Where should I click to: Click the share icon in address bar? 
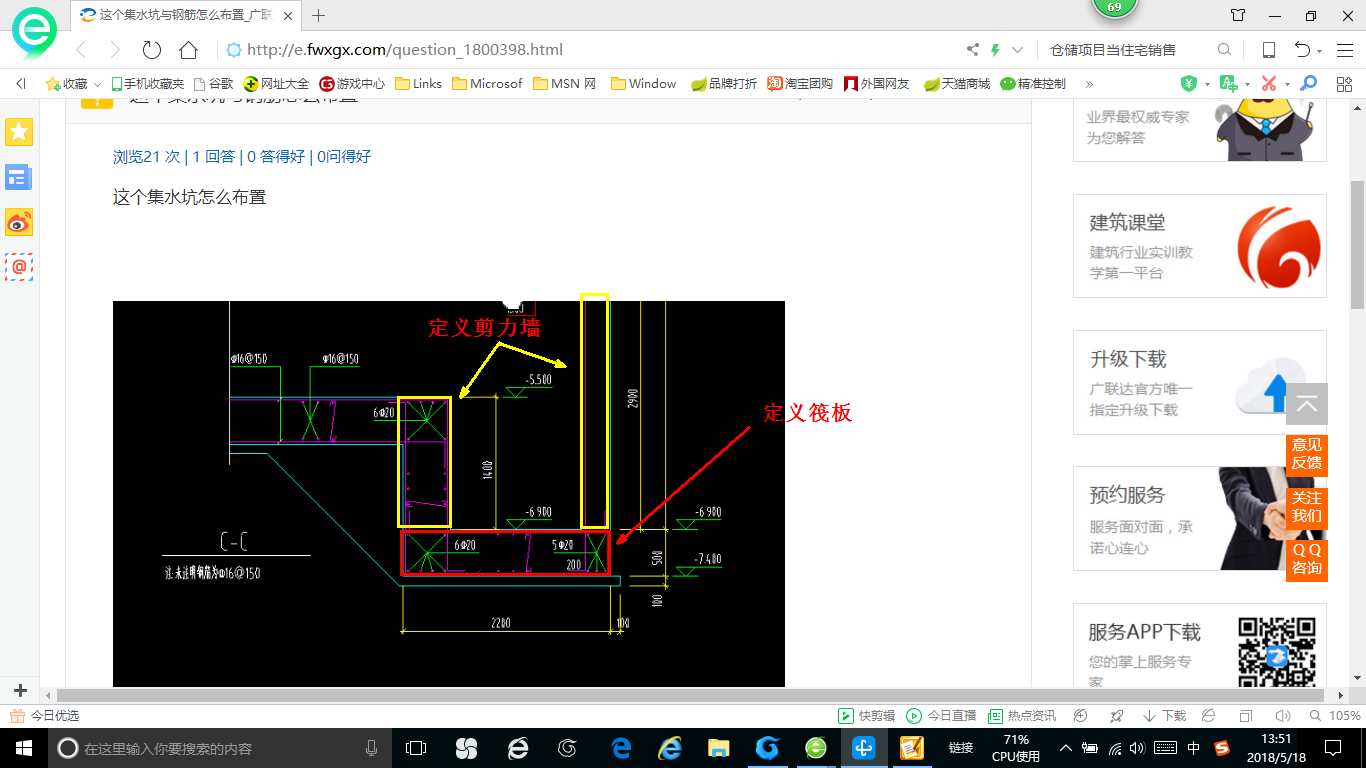[973, 50]
